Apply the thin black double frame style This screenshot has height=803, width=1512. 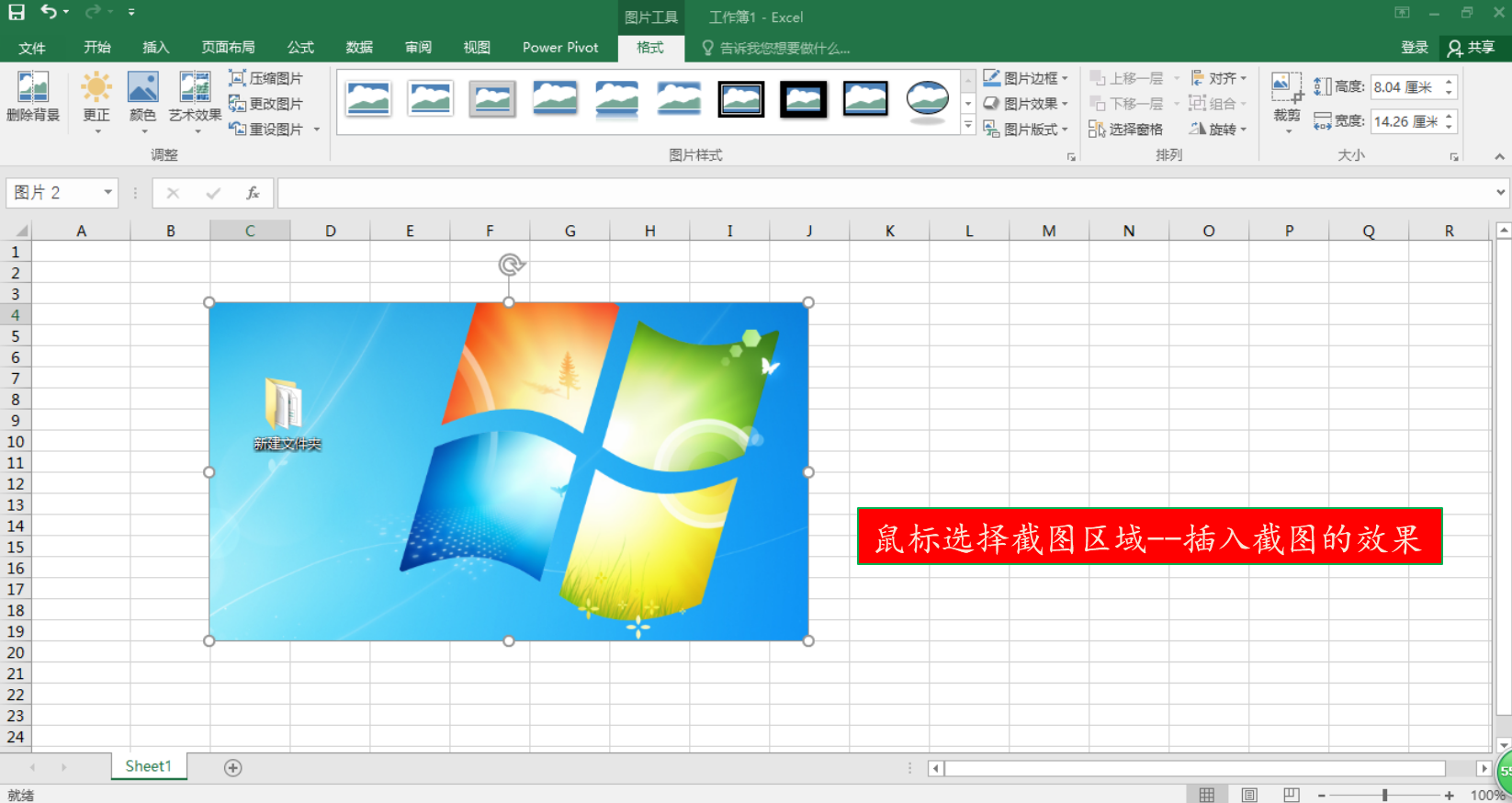[x=741, y=99]
